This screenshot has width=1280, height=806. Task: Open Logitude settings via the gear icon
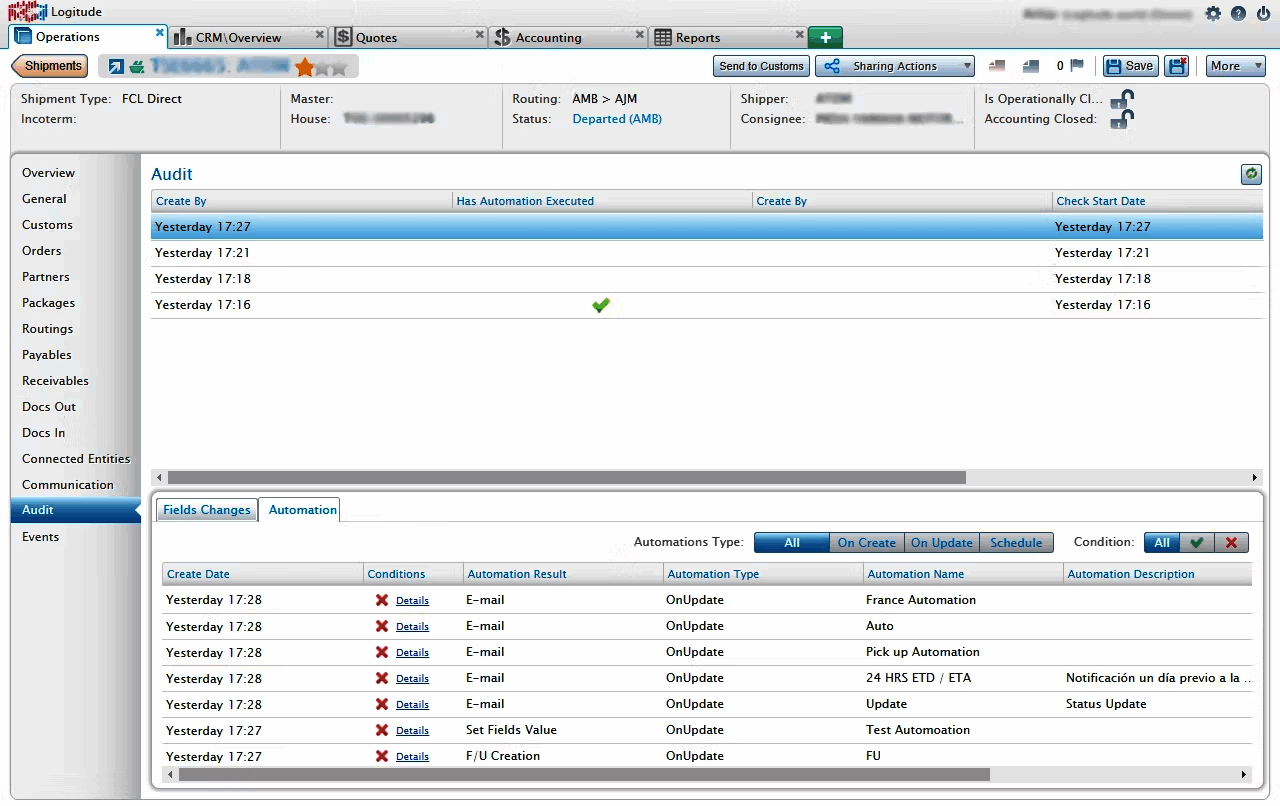1213,12
